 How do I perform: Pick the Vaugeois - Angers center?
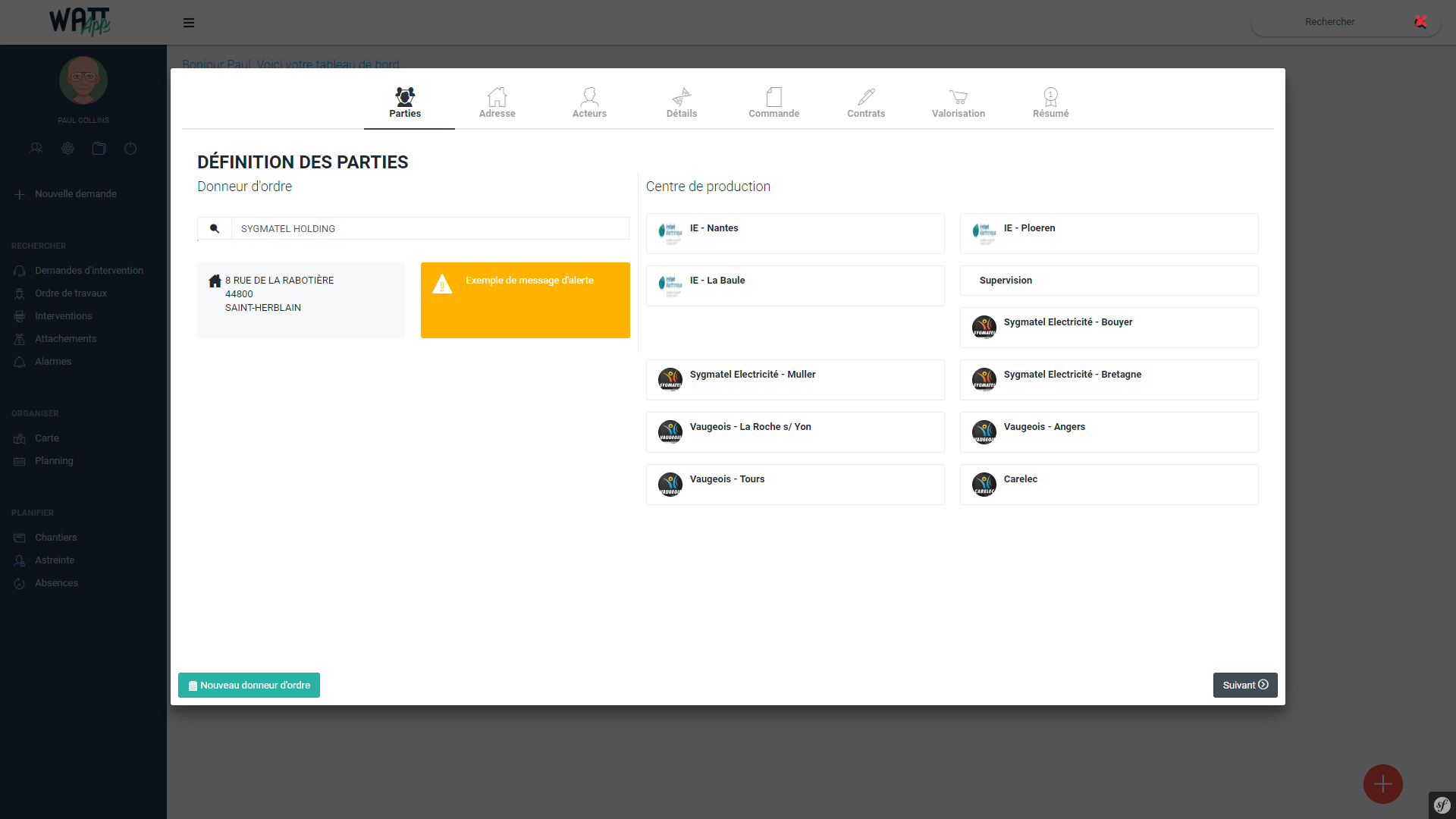1109,432
